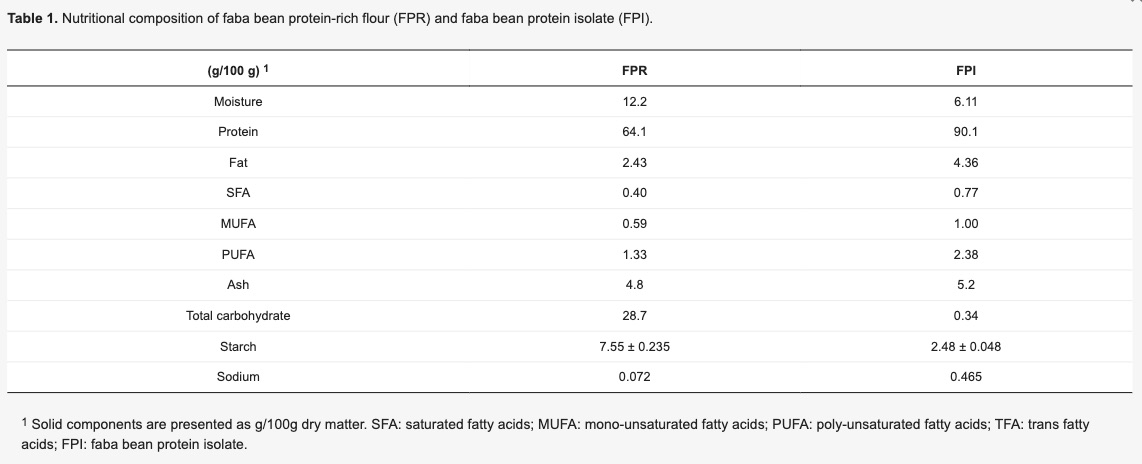The width and height of the screenshot is (1142, 464).
Task: Select the Moisture row label
Action: pos(238,102)
